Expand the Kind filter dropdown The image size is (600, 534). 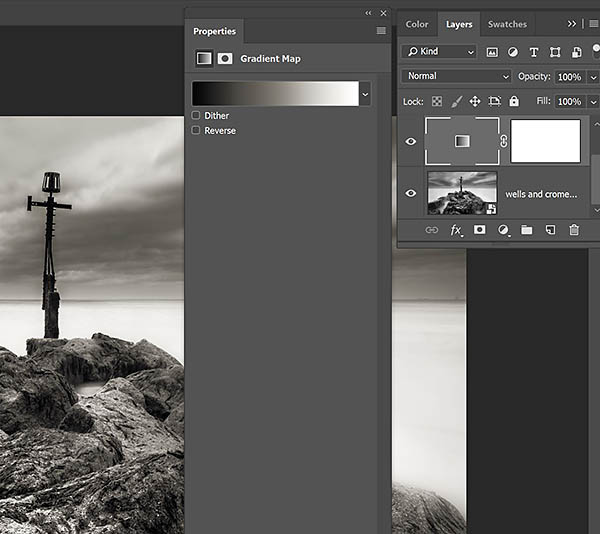[x=440, y=52]
